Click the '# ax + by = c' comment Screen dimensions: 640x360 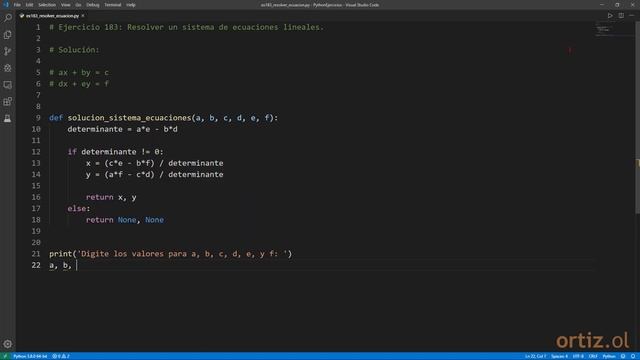[x=79, y=73]
